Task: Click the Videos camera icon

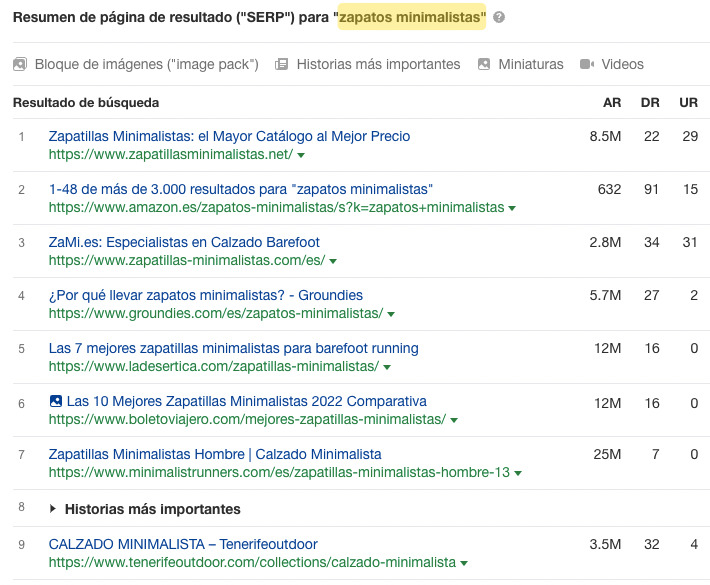Action: tap(587, 64)
